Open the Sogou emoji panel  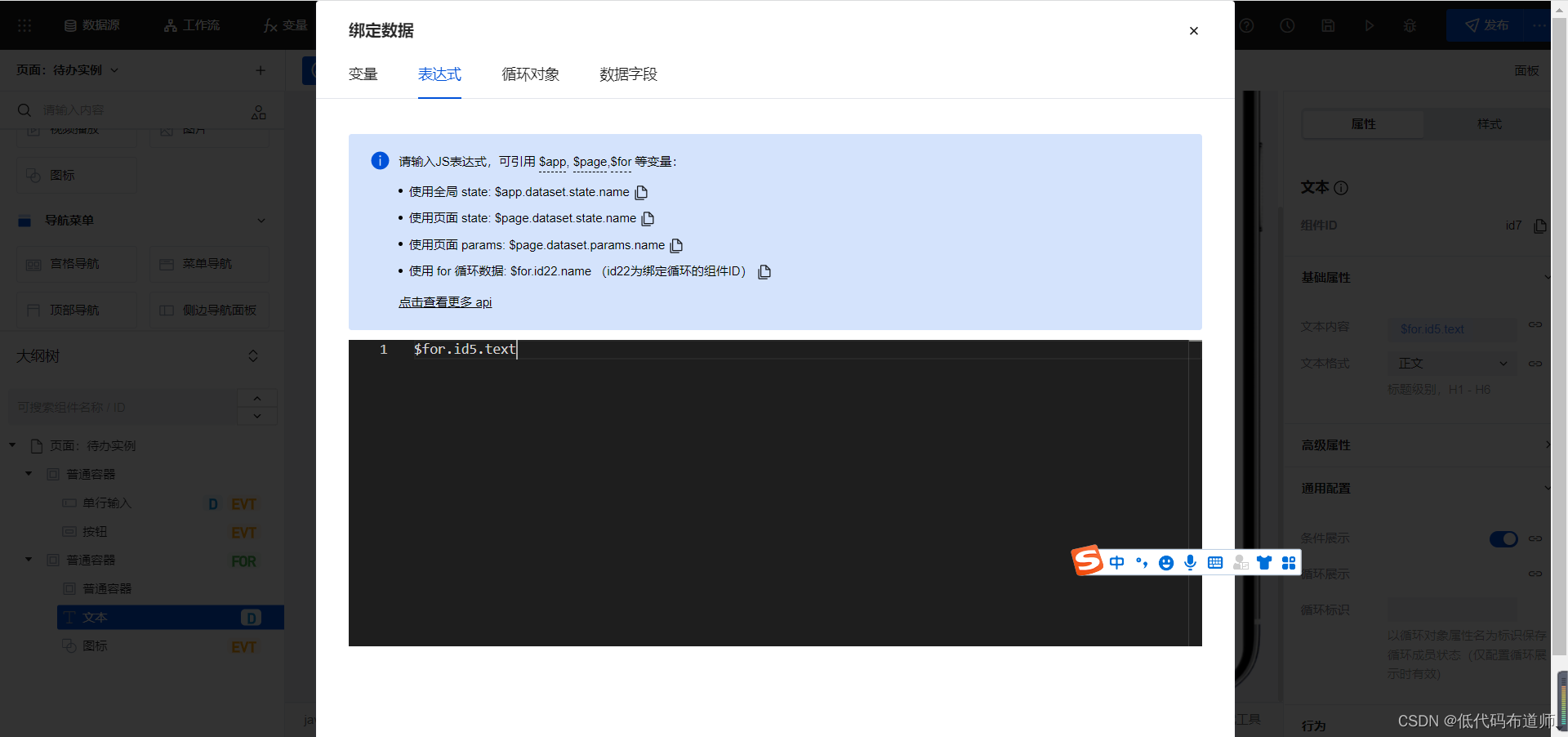click(x=1166, y=562)
